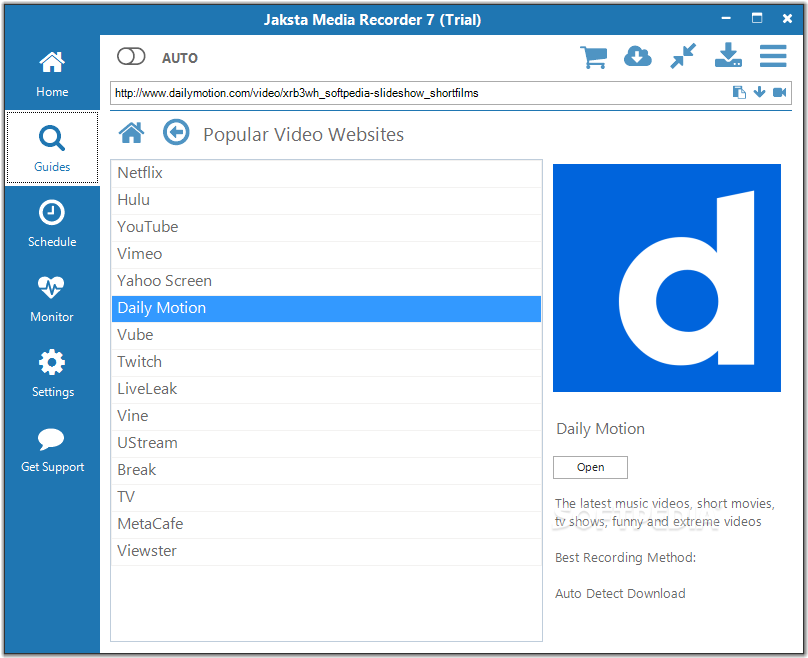Select TV in the website list

pos(326,497)
